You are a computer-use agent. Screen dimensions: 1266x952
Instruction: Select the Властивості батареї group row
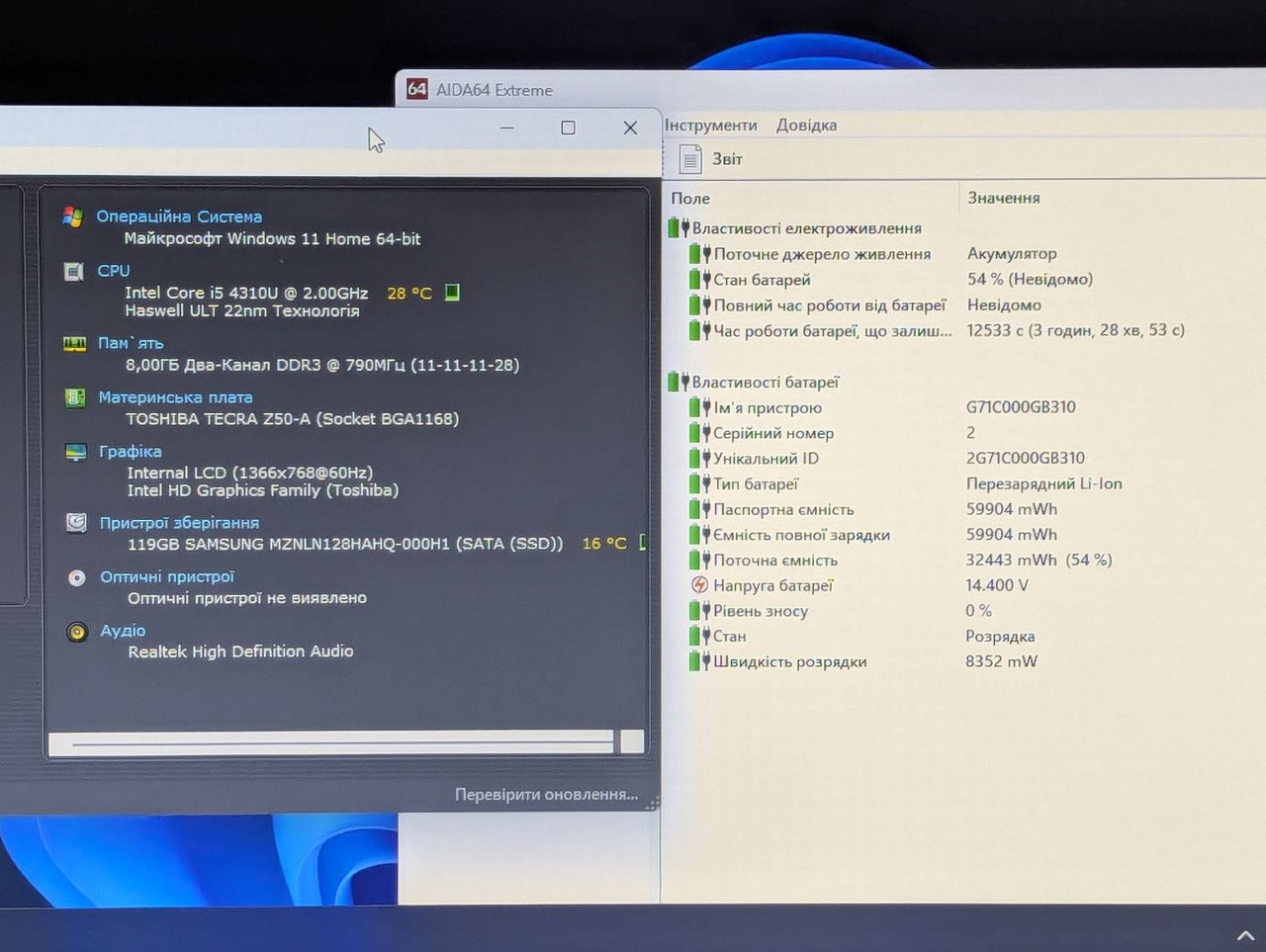[x=755, y=383]
